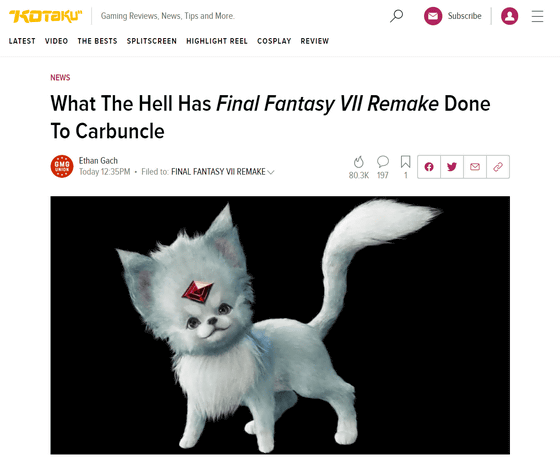
Task: Share article by email icon
Action: click(475, 167)
